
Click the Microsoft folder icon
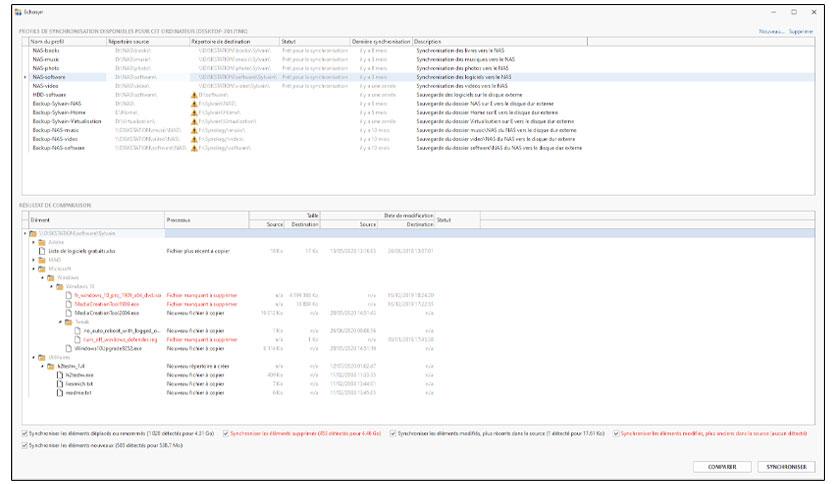click(x=42, y=269)
